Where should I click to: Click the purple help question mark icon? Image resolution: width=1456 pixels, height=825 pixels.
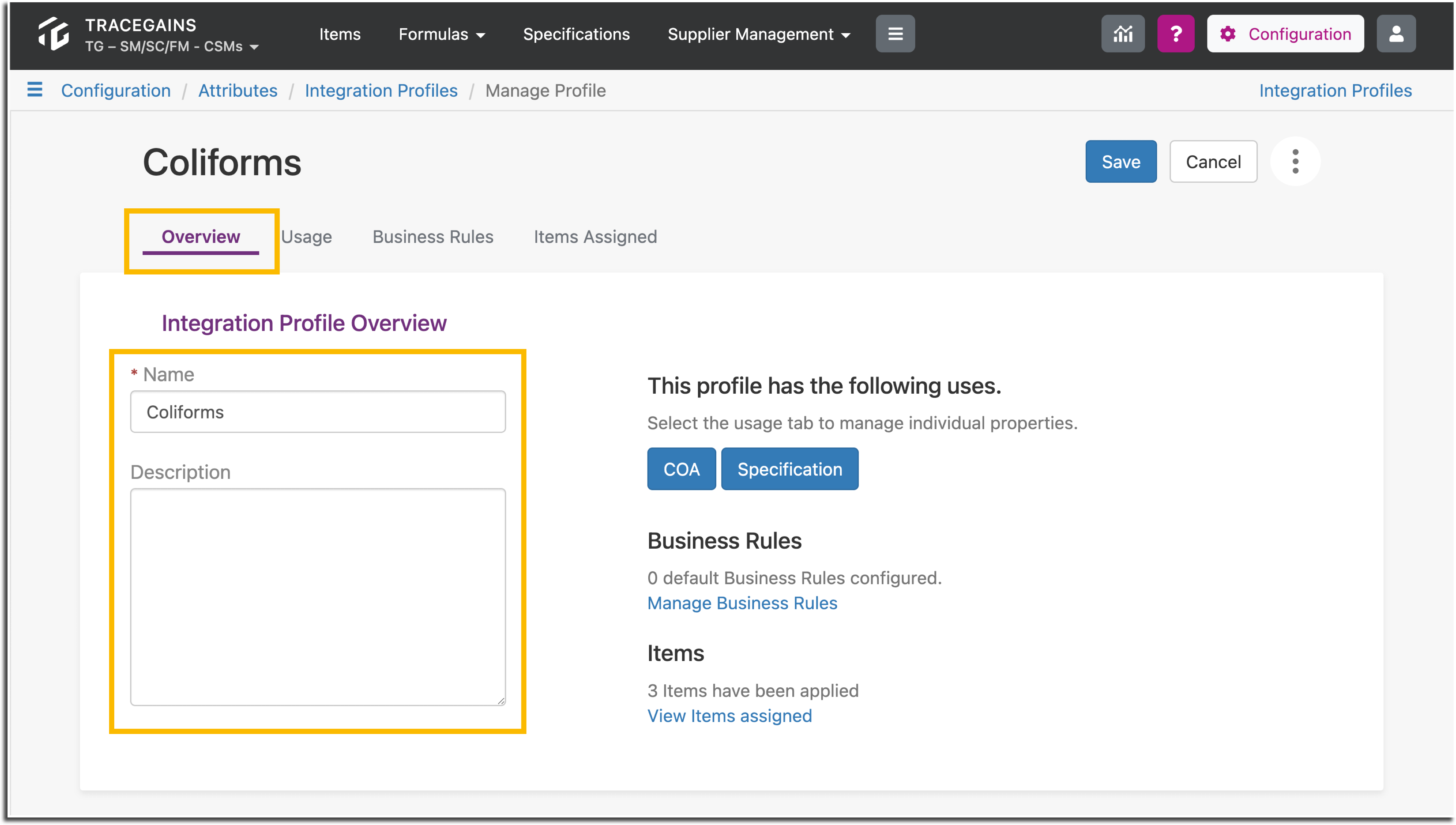click(1176, 34)
